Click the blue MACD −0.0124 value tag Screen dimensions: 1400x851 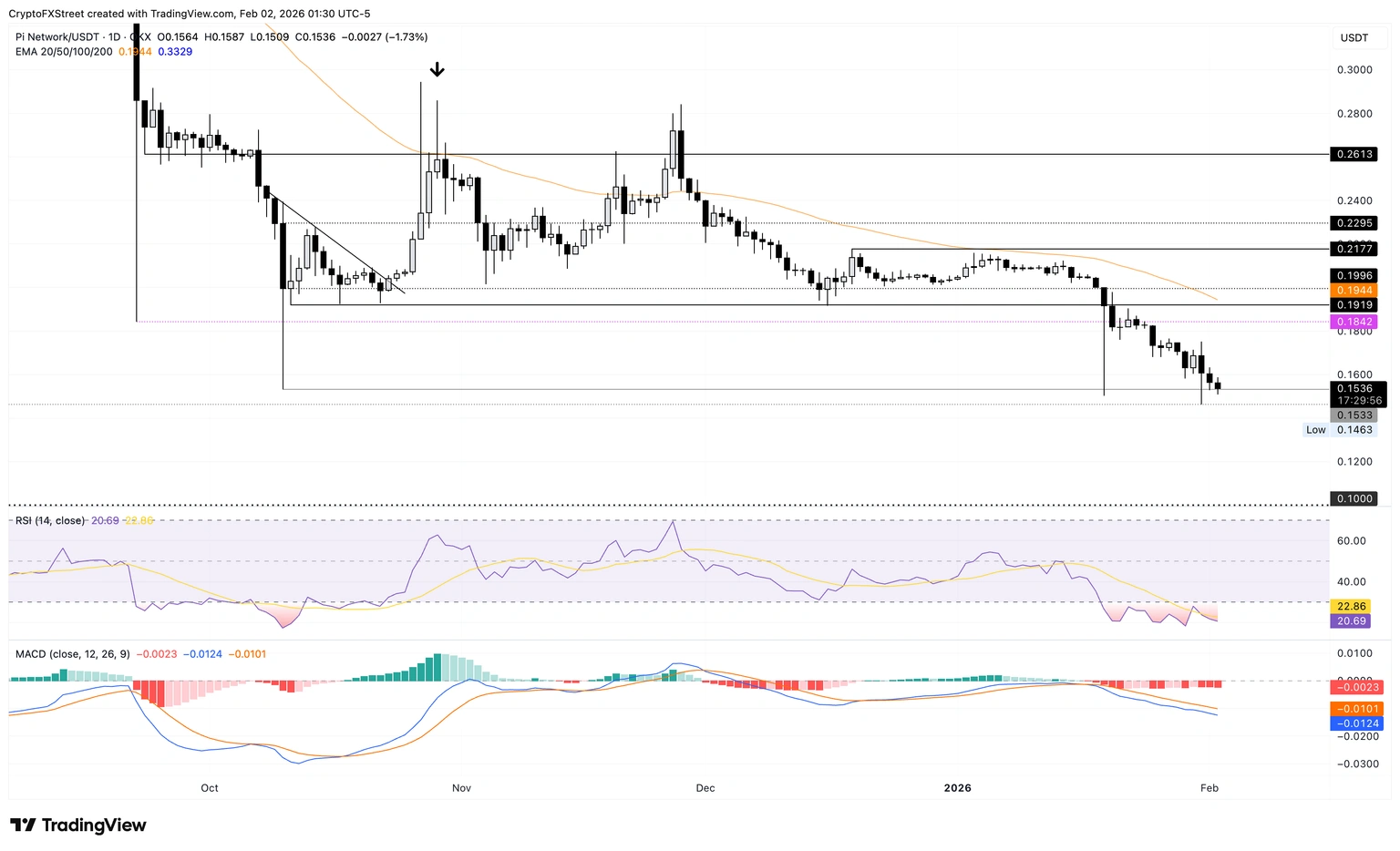click(x=1356, y=723)
